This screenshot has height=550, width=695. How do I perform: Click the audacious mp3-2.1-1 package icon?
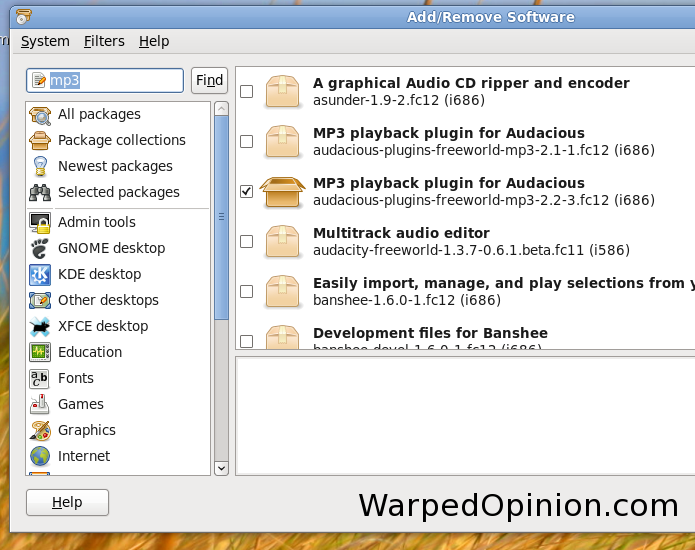point(282,142)
